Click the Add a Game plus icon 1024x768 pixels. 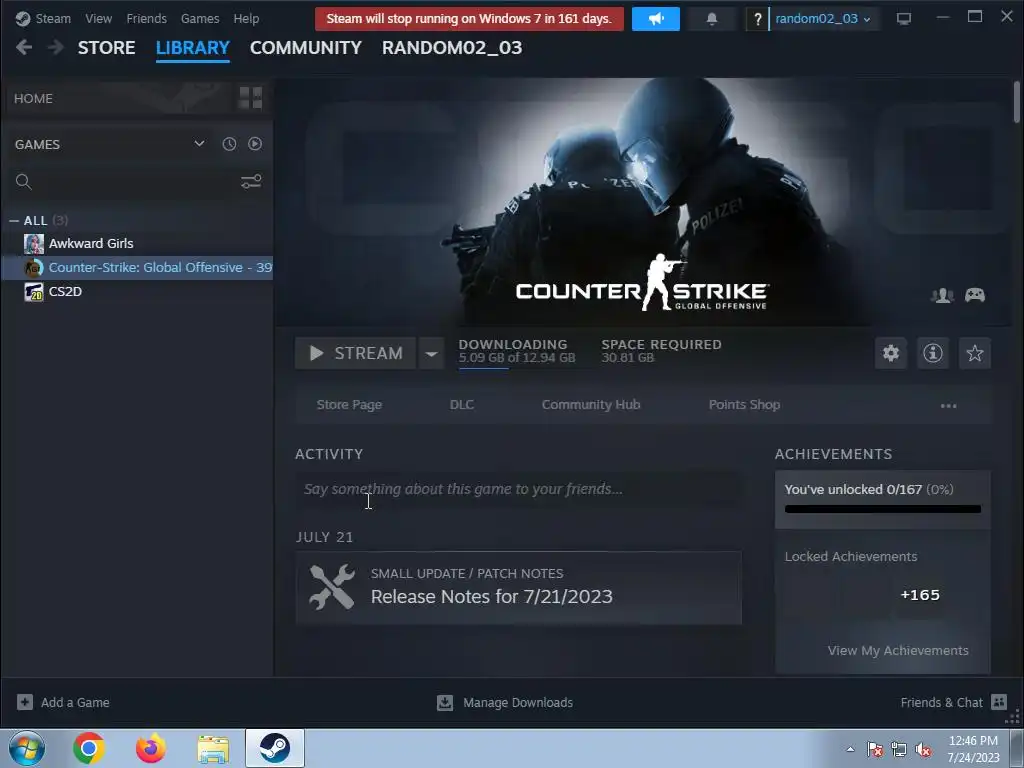click(25, 702)
